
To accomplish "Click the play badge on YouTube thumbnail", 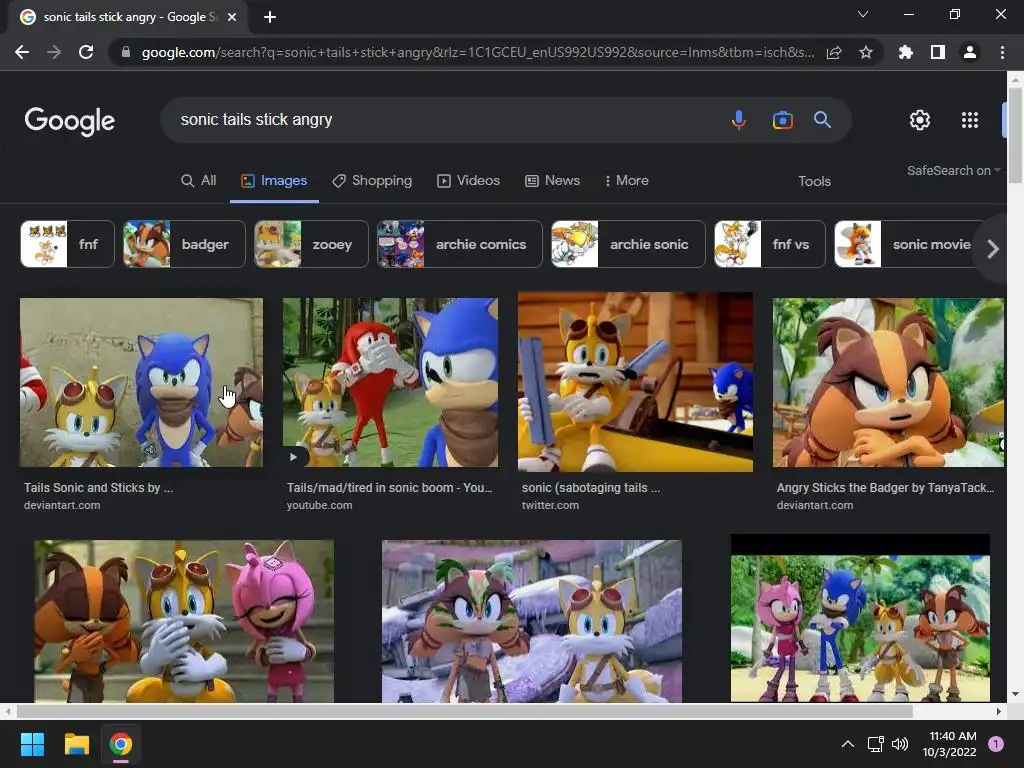I will pos(293,456).
